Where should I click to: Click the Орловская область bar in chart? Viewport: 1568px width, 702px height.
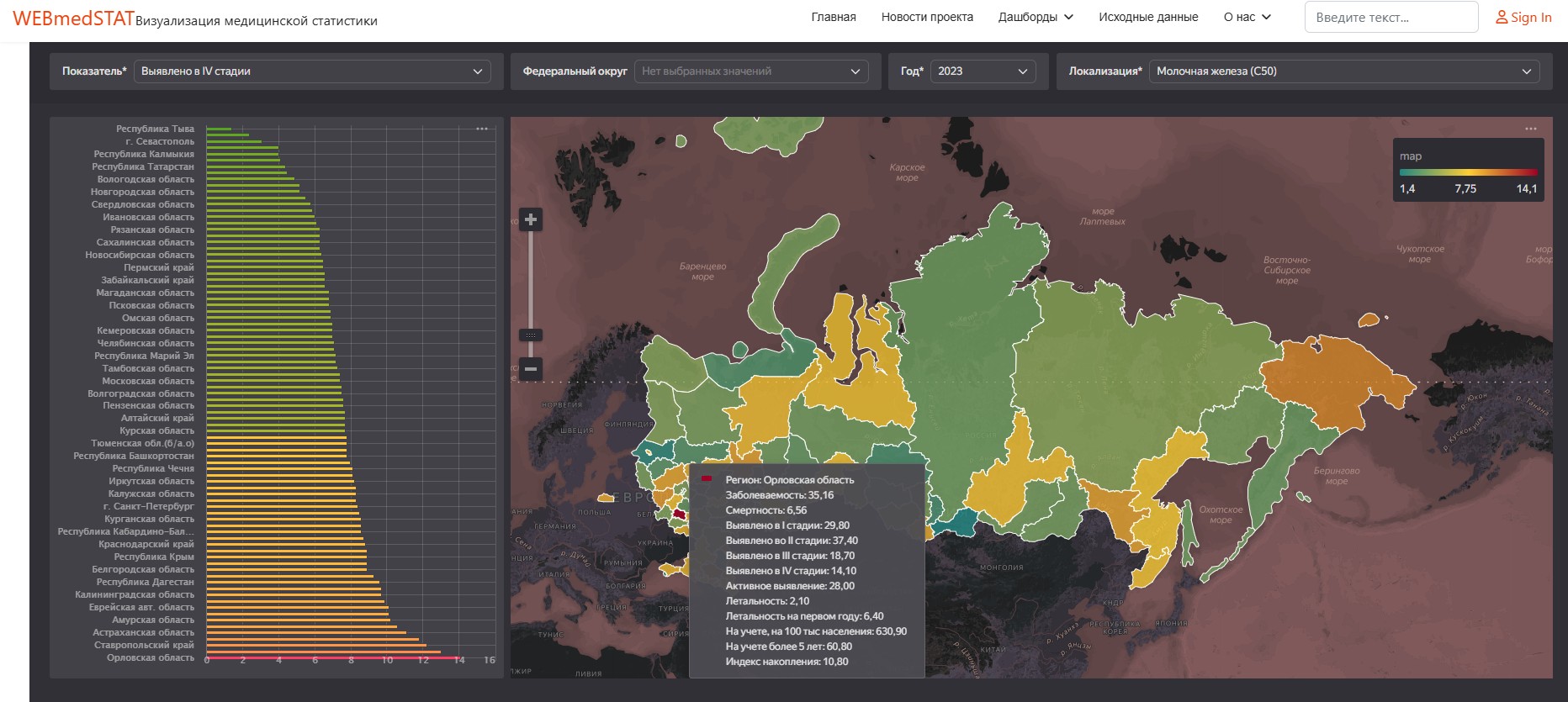point(332,657)
